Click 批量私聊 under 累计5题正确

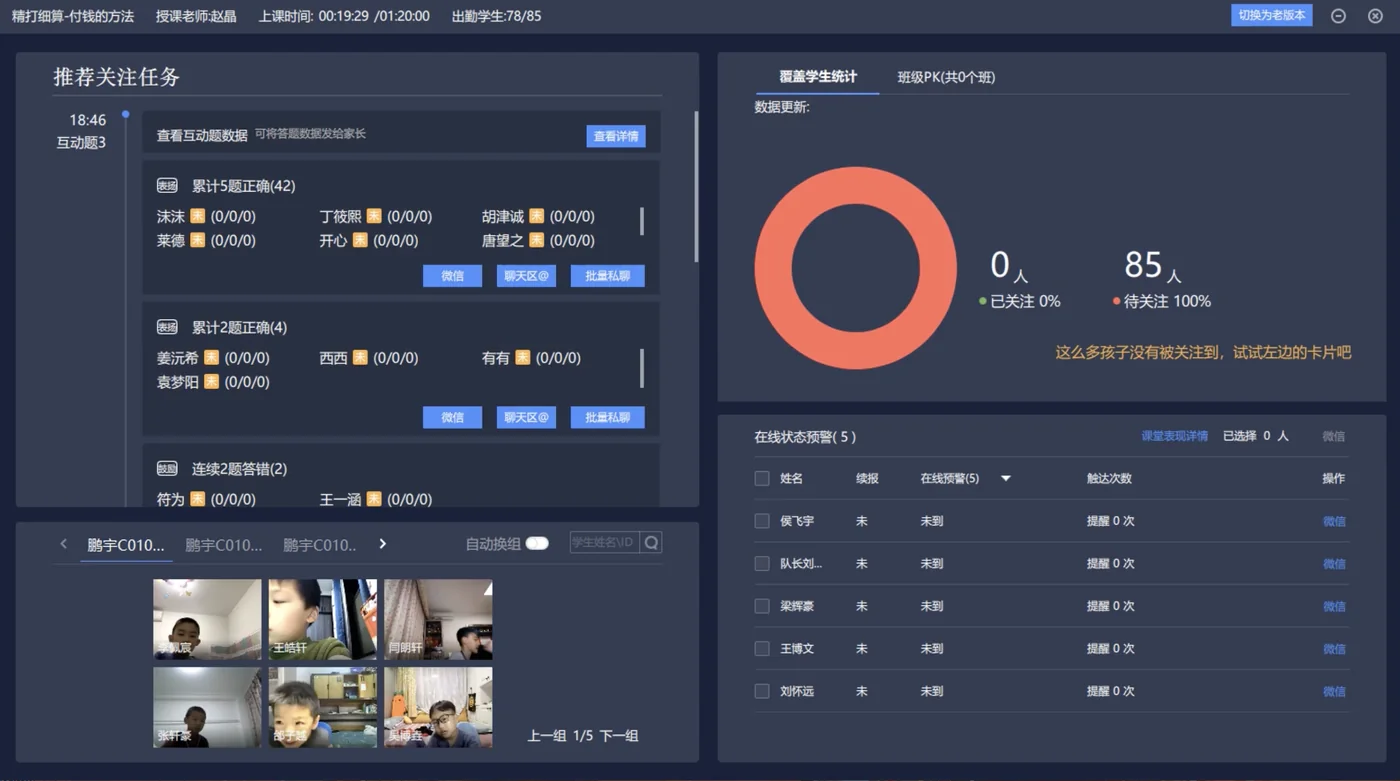607,276
